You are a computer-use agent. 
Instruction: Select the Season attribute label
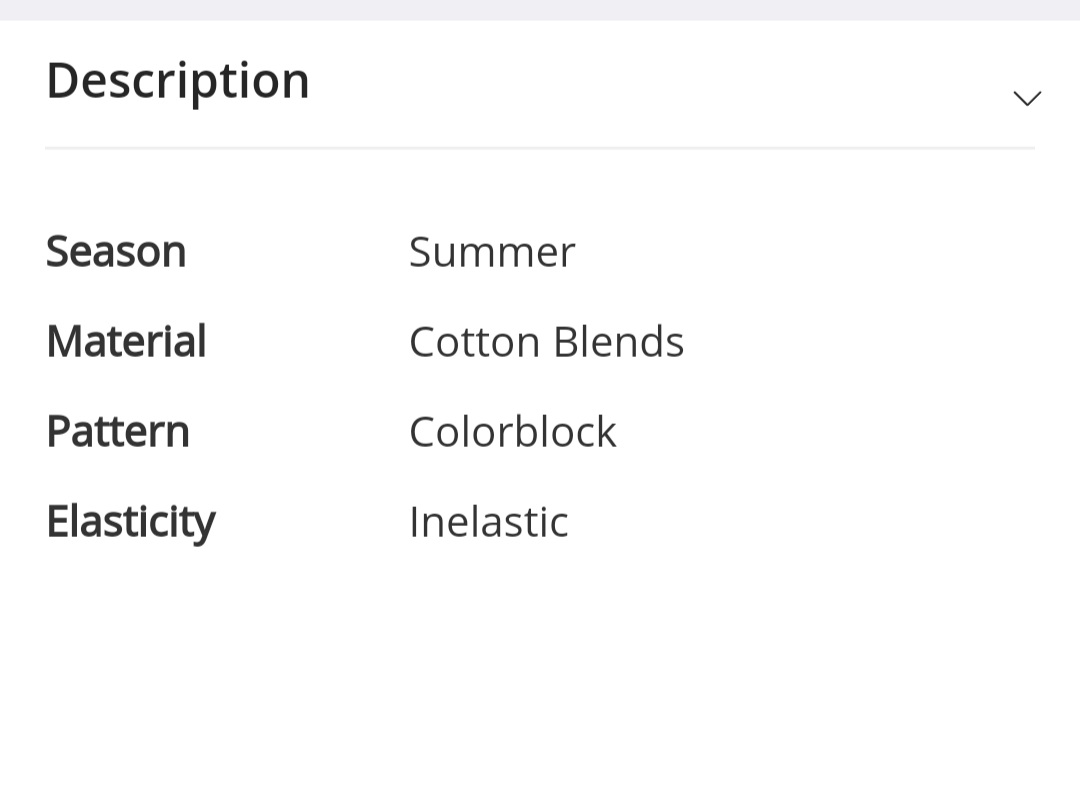tap(116, 251)
